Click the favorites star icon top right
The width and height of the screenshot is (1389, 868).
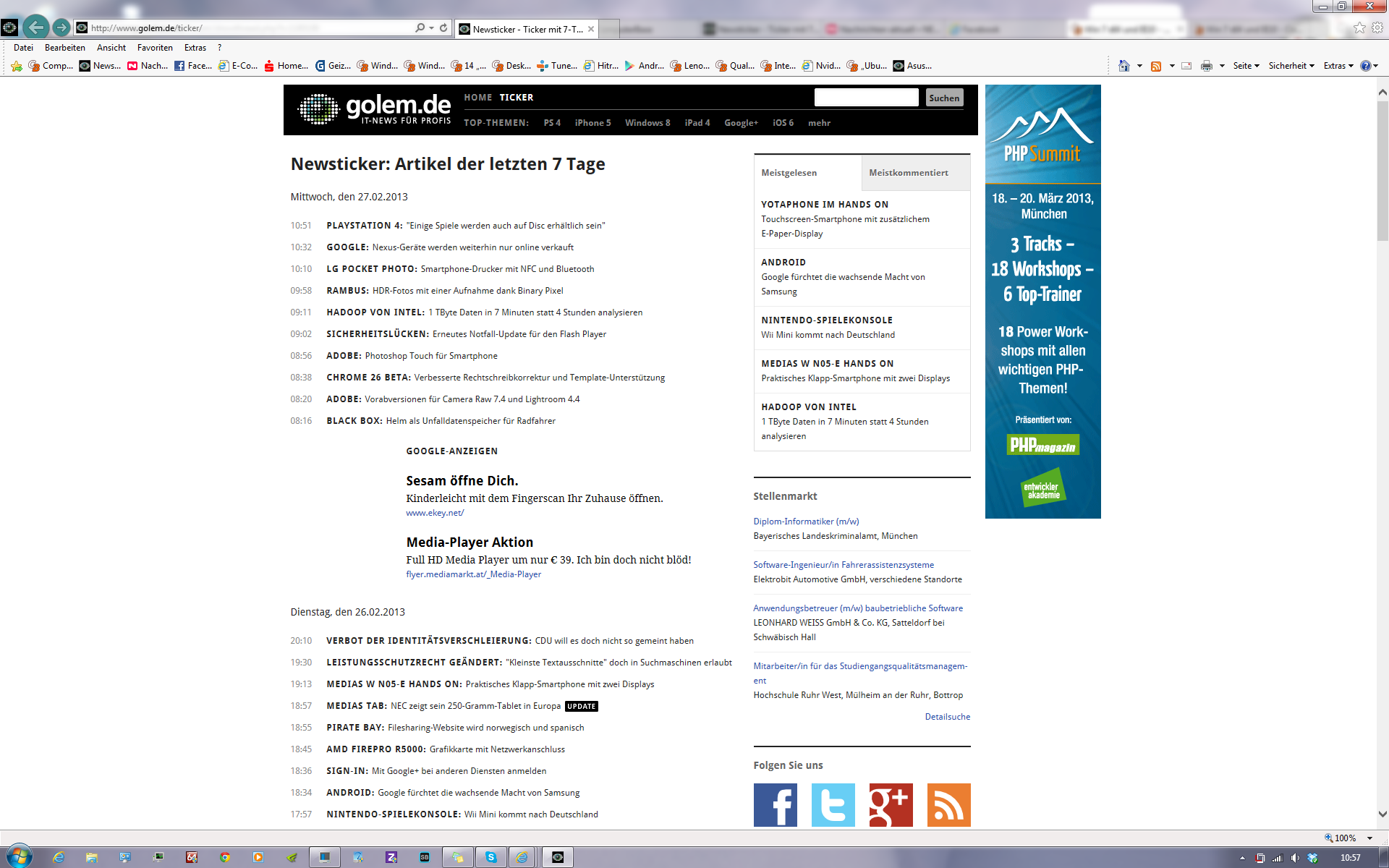1359,27
